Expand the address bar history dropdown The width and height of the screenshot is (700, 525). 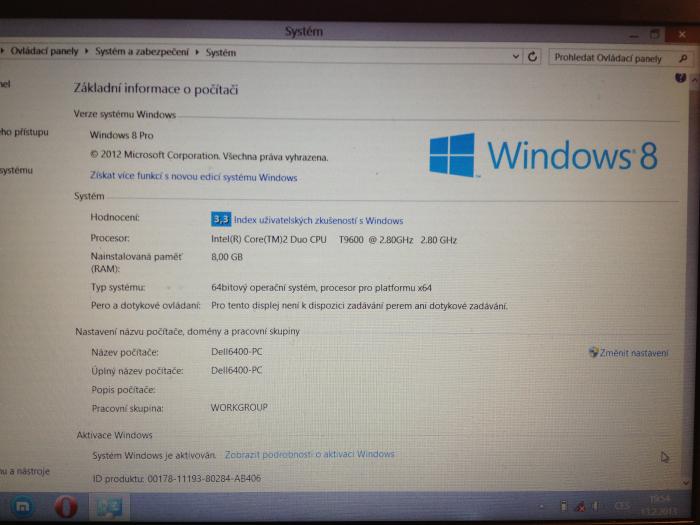(516, 58)
